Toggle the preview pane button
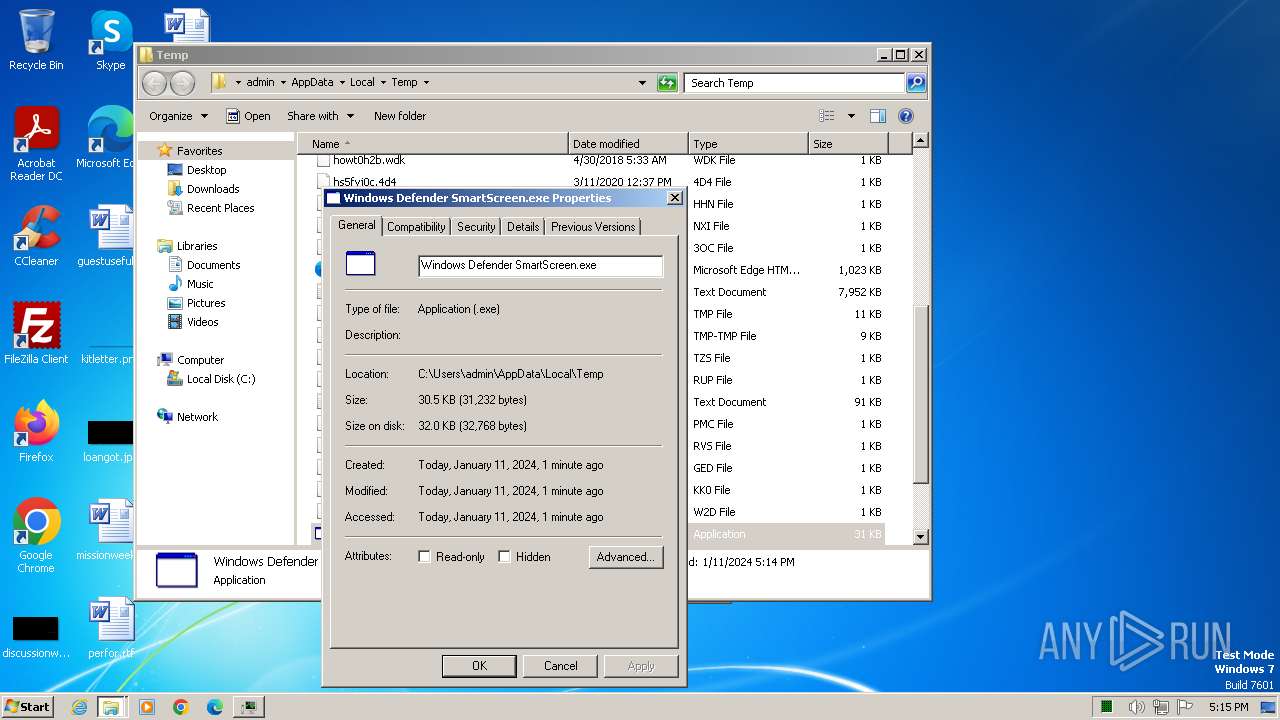 [878, 116]
